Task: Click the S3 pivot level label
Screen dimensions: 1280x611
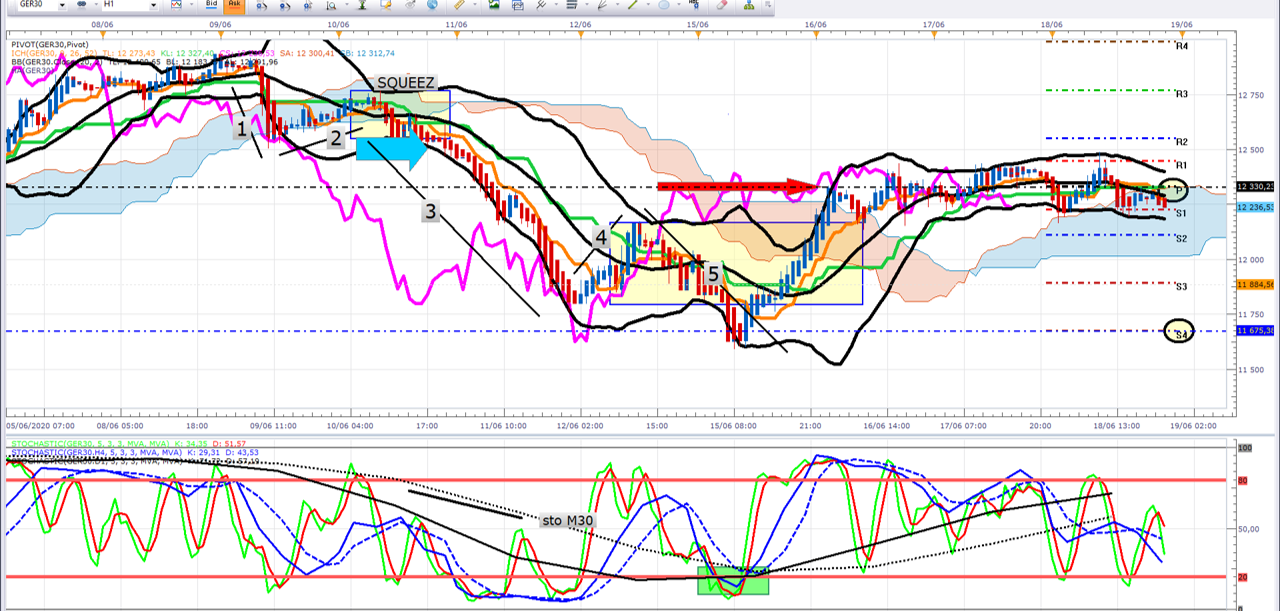Action: coord(1181,287)
